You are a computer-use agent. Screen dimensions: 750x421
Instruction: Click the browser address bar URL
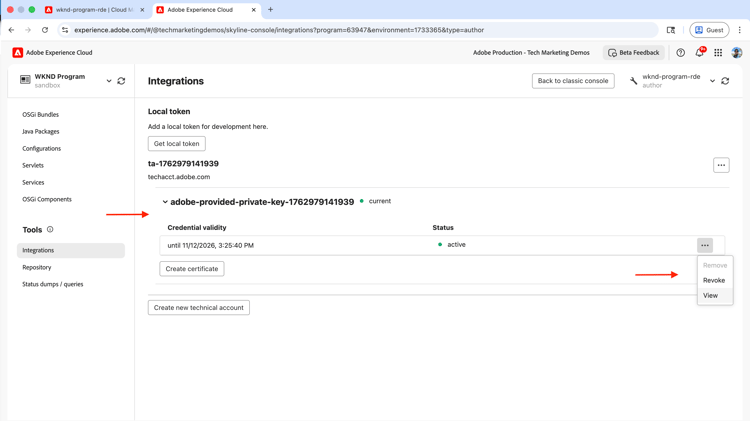279,30
